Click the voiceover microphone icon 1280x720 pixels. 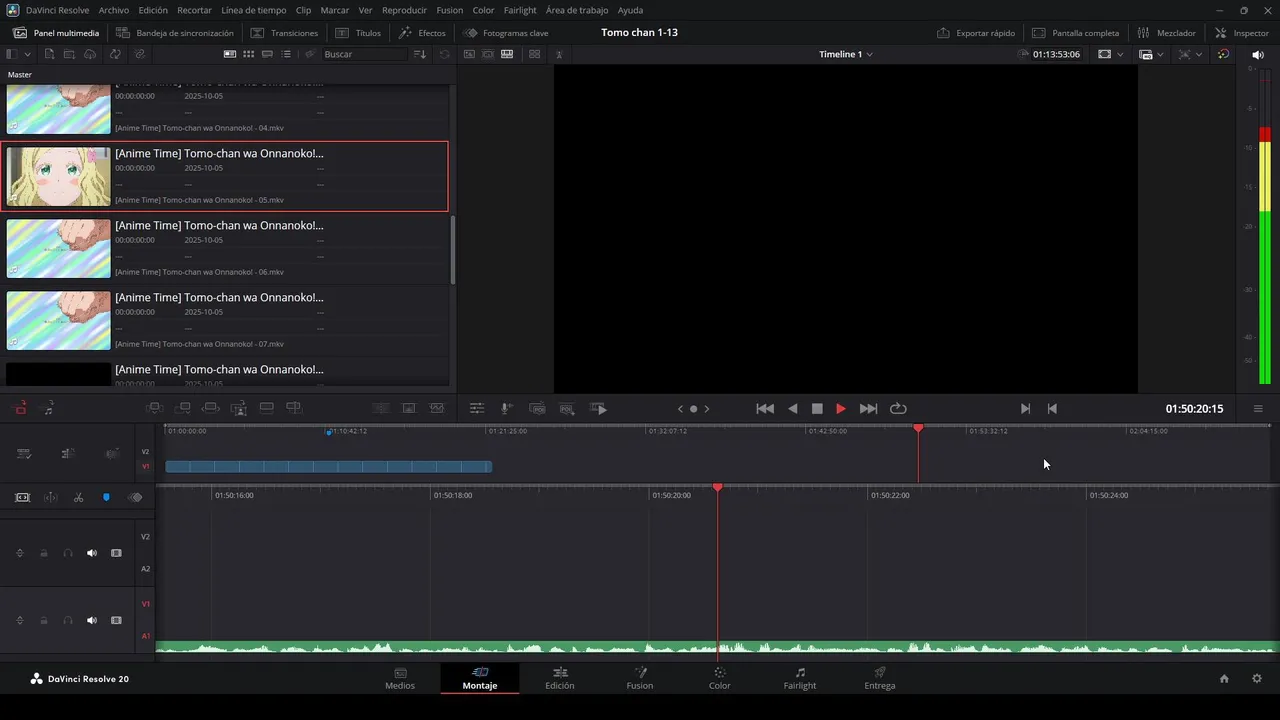tap(506, 408)
